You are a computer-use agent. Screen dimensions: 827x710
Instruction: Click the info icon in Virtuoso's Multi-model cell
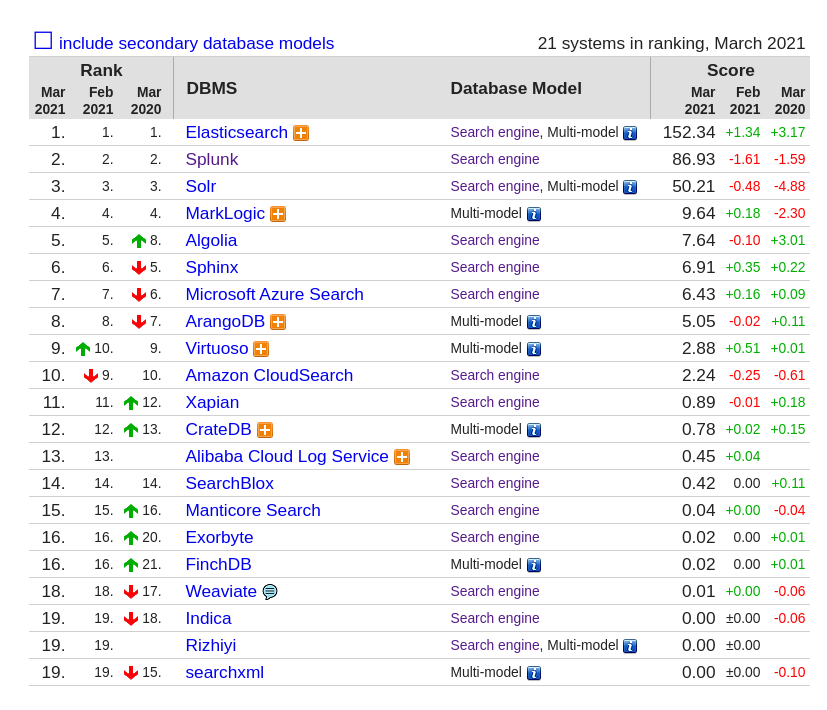[x=534, y=349]
